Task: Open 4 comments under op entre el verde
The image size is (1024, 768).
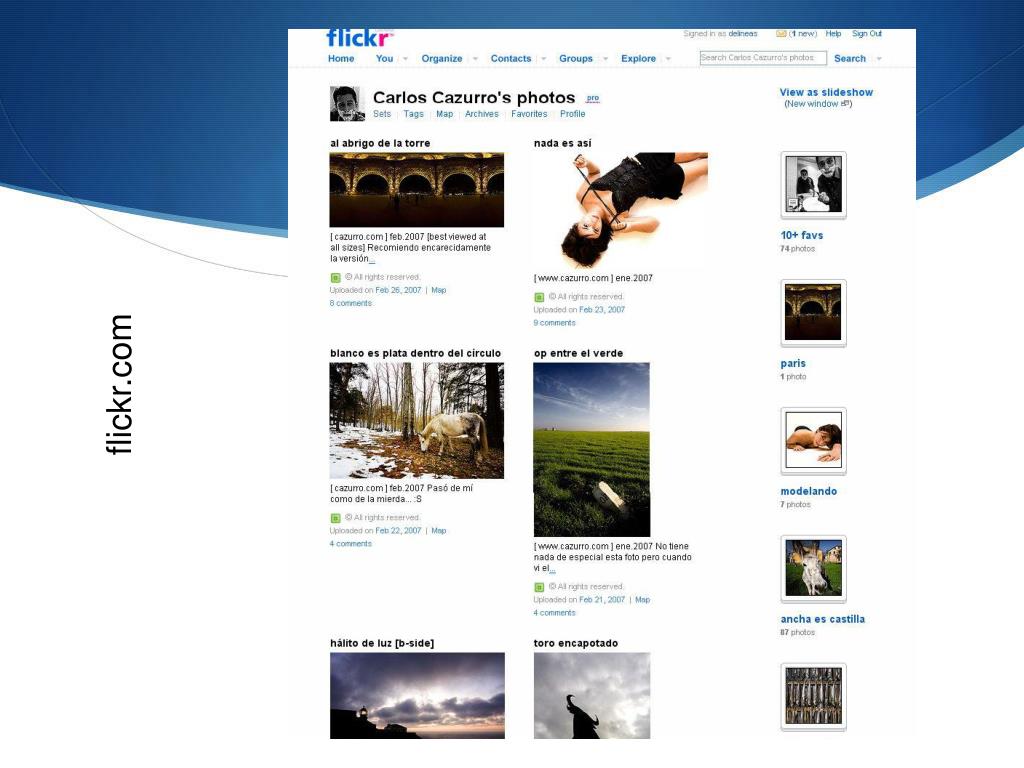Action: [554, 613]
